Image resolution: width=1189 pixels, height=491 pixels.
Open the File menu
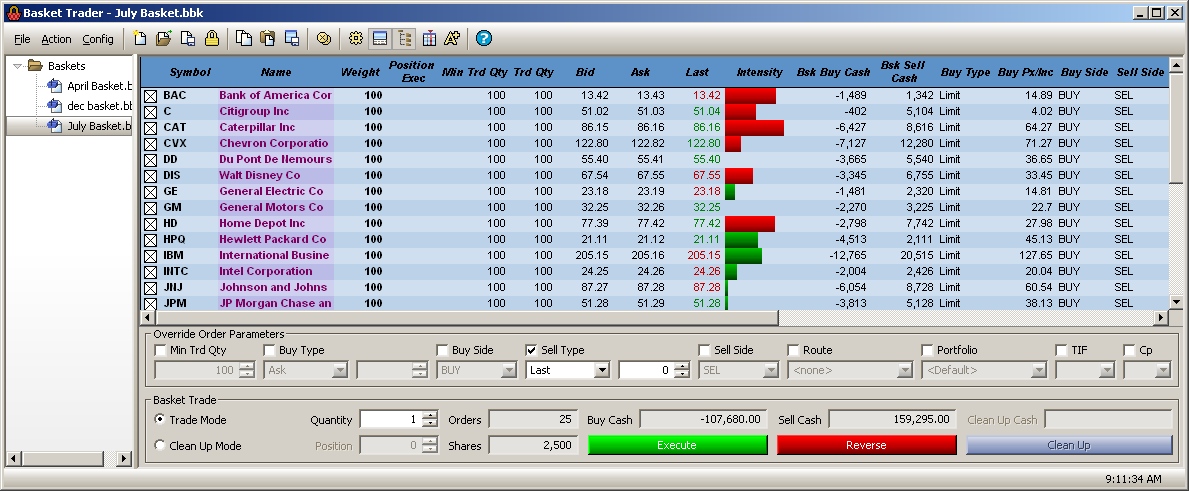coord(22,39)
